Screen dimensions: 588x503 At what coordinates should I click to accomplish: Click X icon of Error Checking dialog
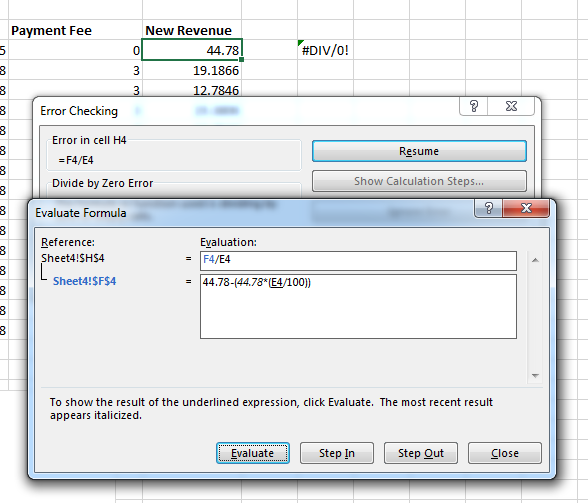click(x=511, y=106)
